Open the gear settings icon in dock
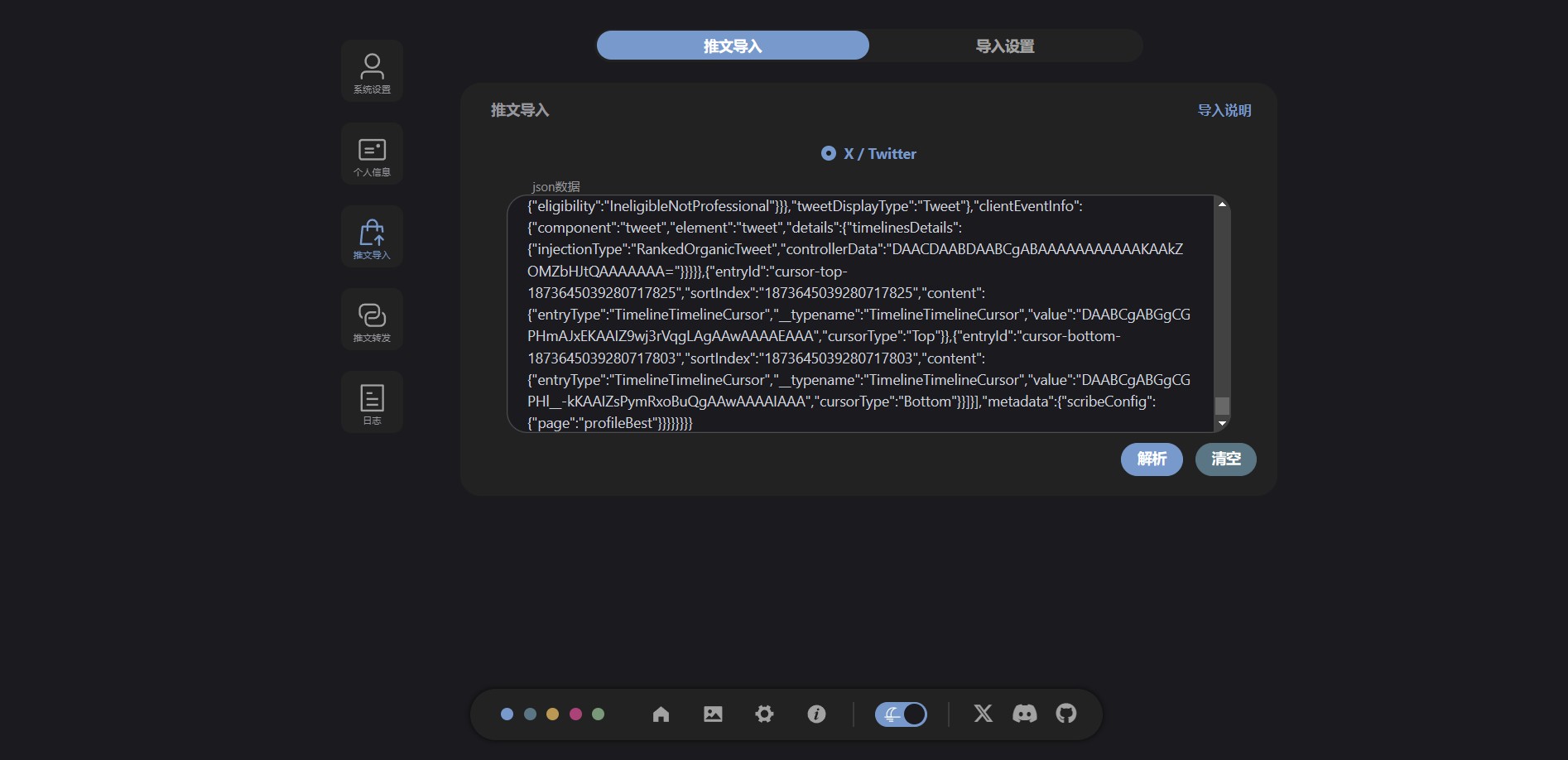1568x760 pixels. [x=764, y=714]
